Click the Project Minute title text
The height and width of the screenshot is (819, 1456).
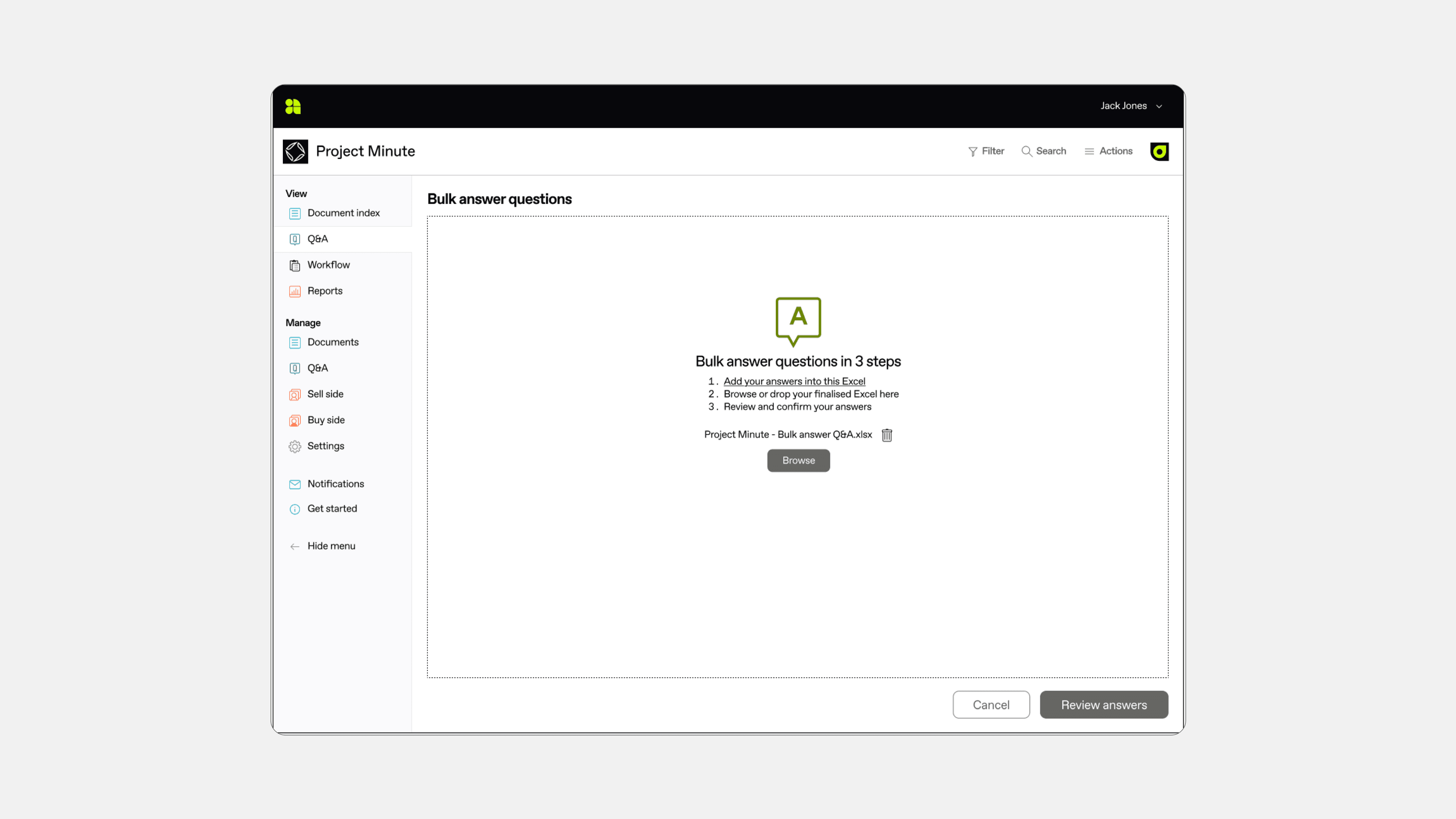(x=365, y=152)
